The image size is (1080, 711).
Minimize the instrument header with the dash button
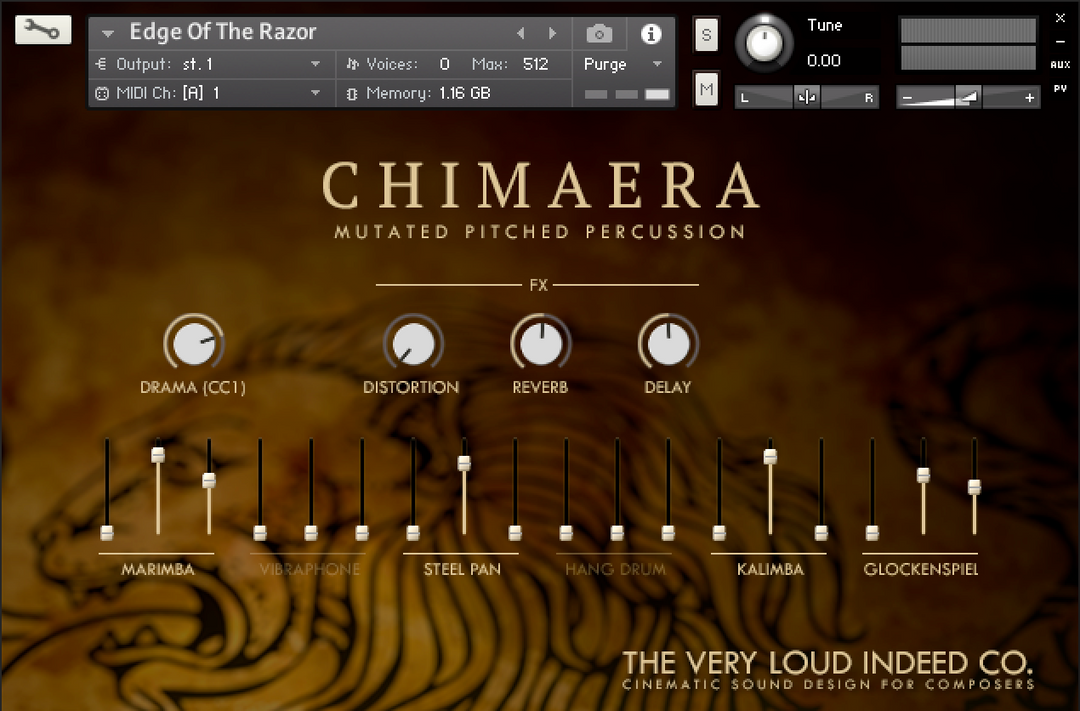(x=1060, y=42)
